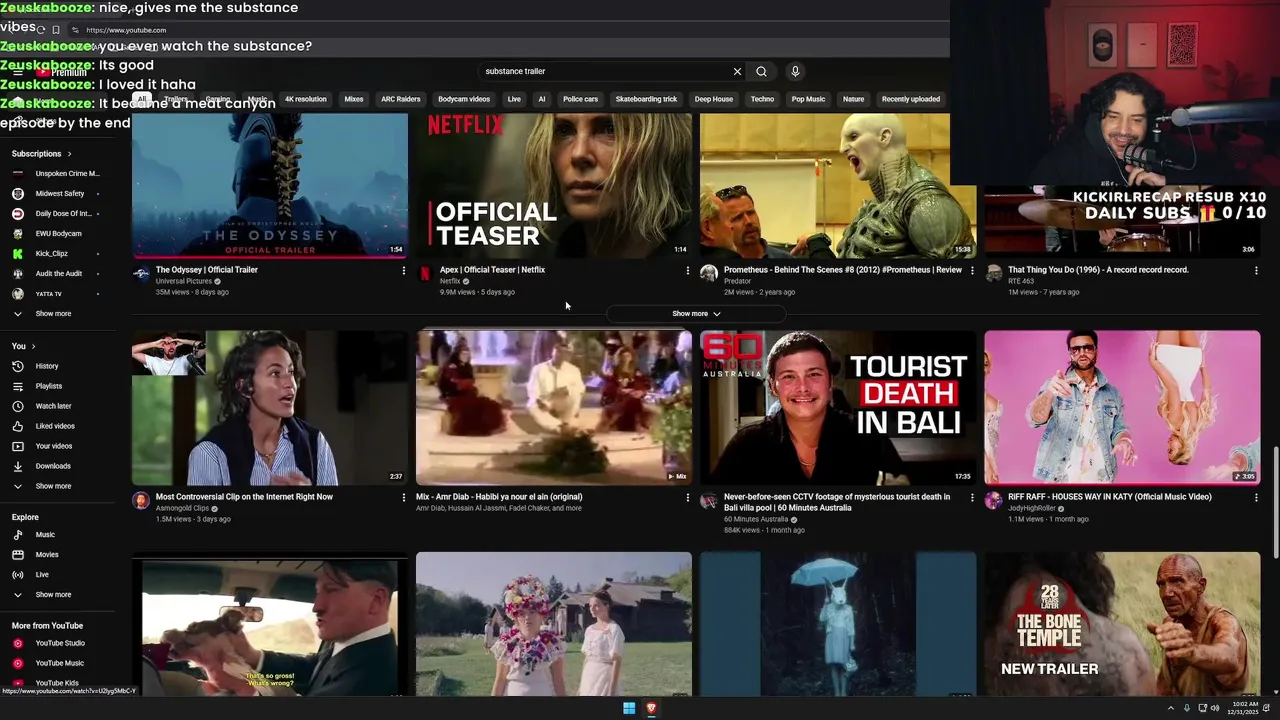The height and width of the screenshot is (720, 1280).
Task: Select the Bodycam videos filter chip
Action: 464,99
